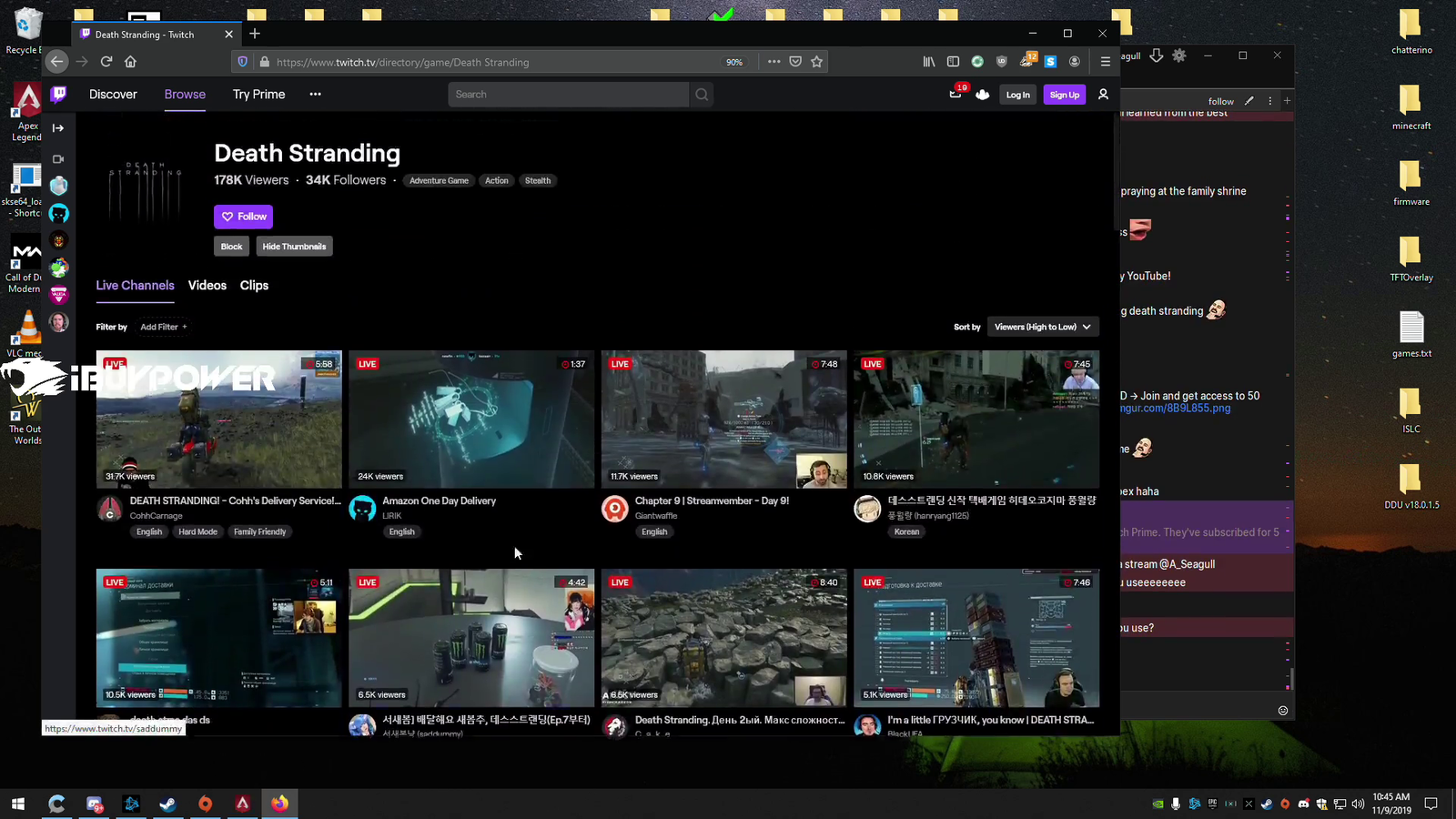Add a filter to live channels
The width and height of the screenshot is (1456, 819).
[163, 327]
